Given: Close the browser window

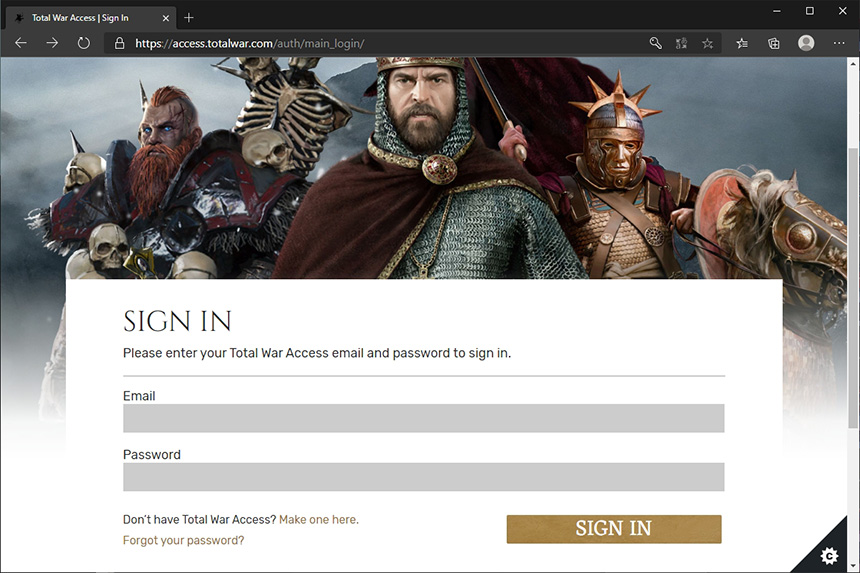Looking at the screenshot, I should pyautogui.click(x=842, y=11).
